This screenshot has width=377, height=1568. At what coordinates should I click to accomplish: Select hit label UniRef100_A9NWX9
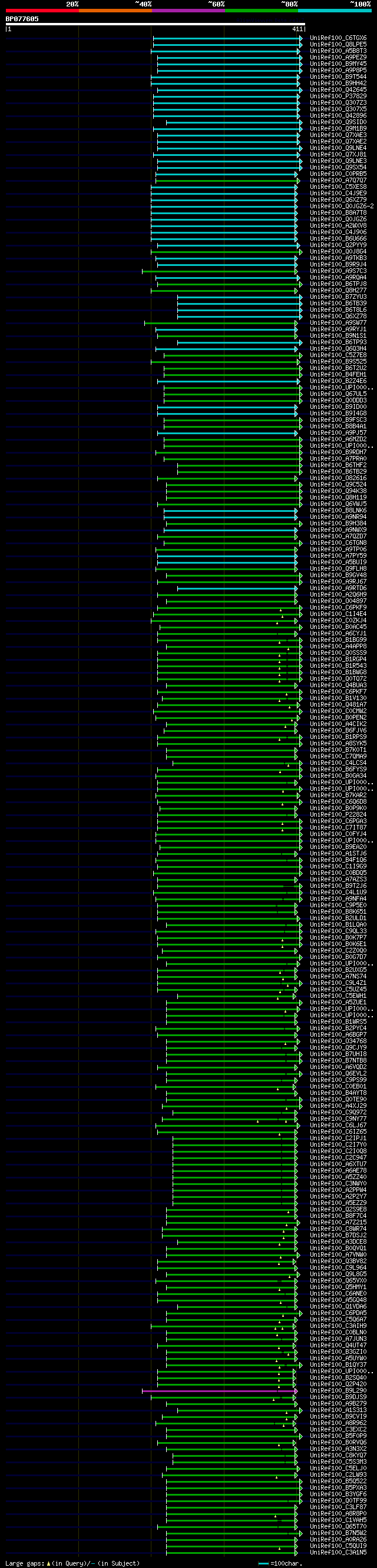point(338,530)
